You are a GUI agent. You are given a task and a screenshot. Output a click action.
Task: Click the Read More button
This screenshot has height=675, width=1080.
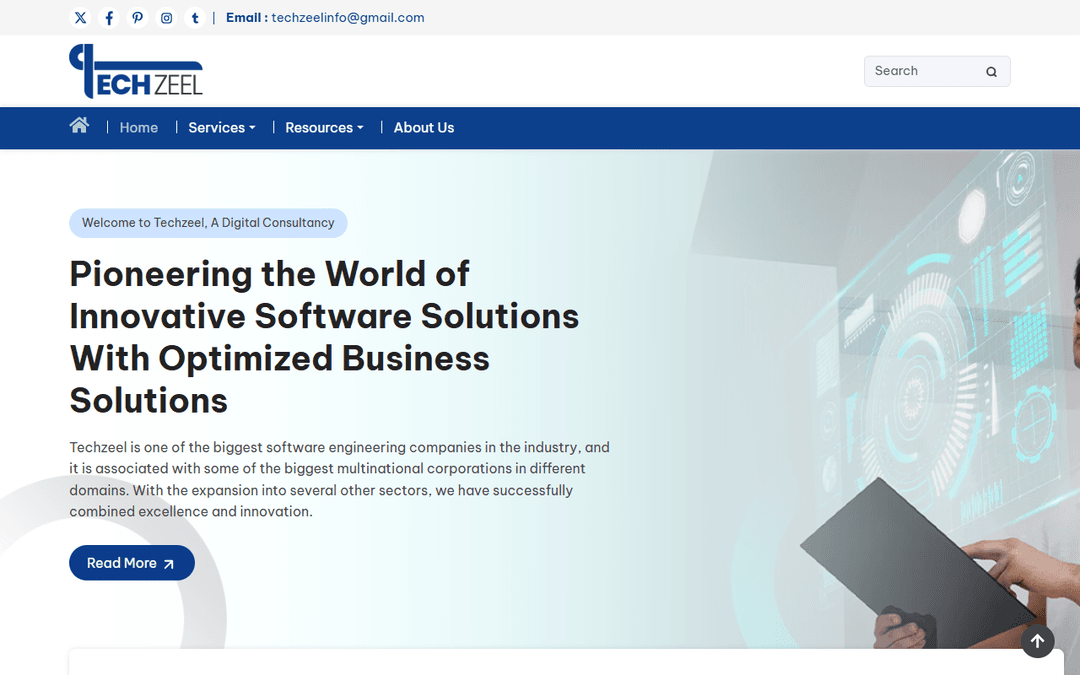[132, 563]
